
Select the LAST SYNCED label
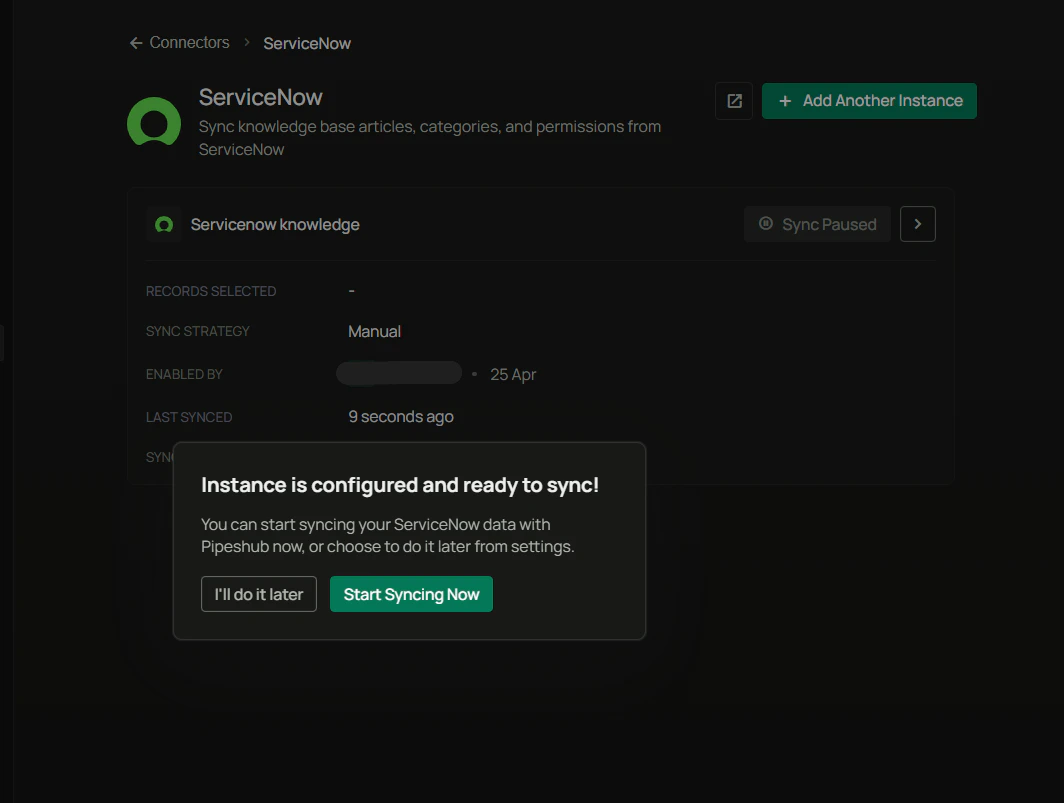point(189,417)
